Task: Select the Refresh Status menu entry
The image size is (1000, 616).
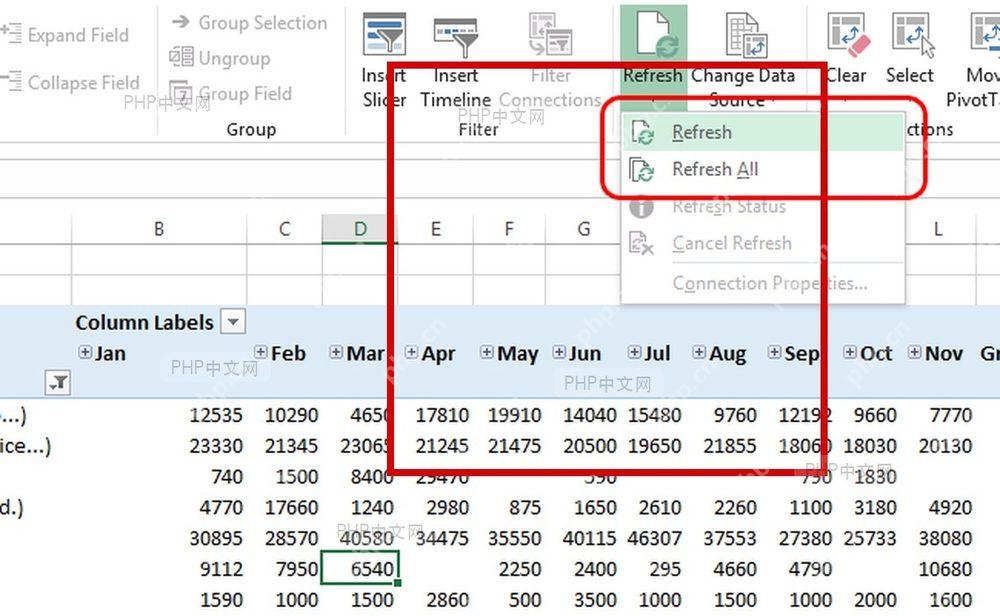Action: [x=763, y=207]
